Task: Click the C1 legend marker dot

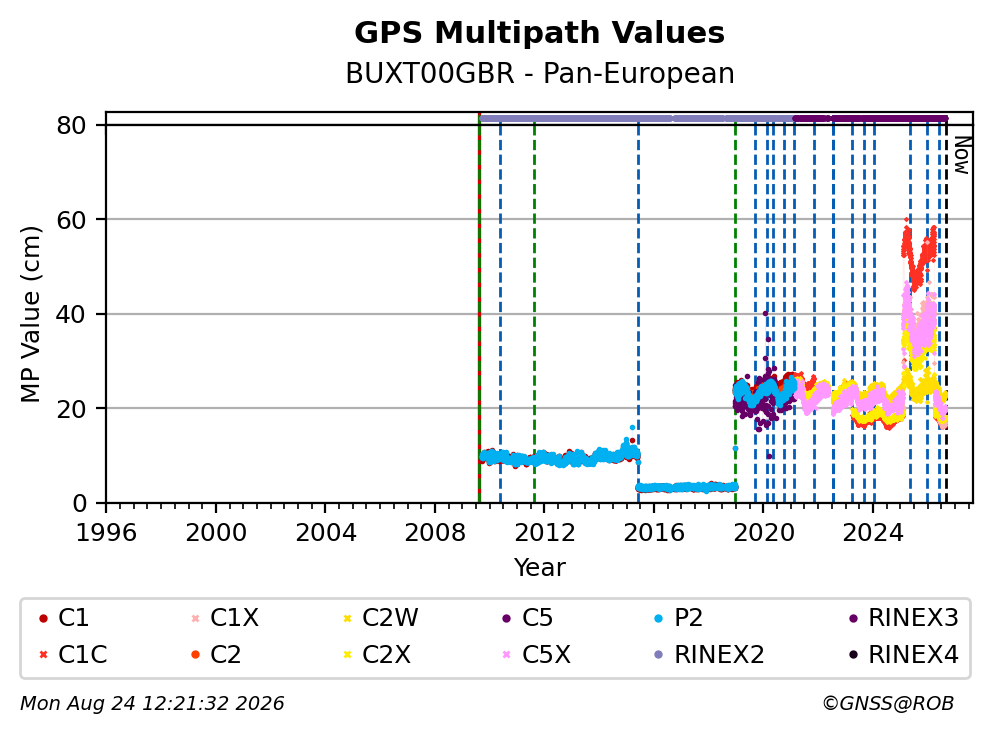Action: tap(43, 618)
